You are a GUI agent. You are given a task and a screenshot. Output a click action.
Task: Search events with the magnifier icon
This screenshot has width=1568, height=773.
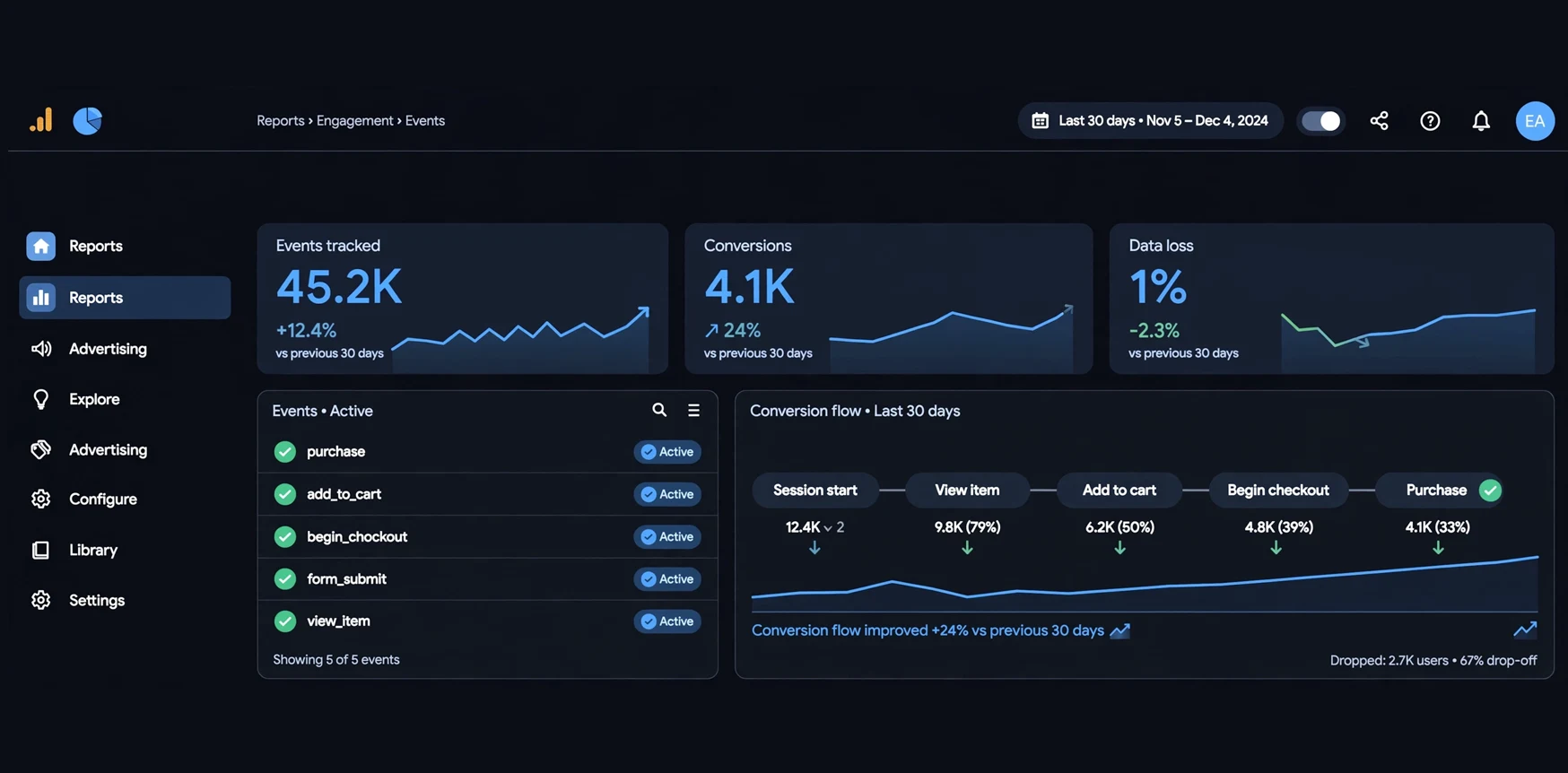click(659, 410)
